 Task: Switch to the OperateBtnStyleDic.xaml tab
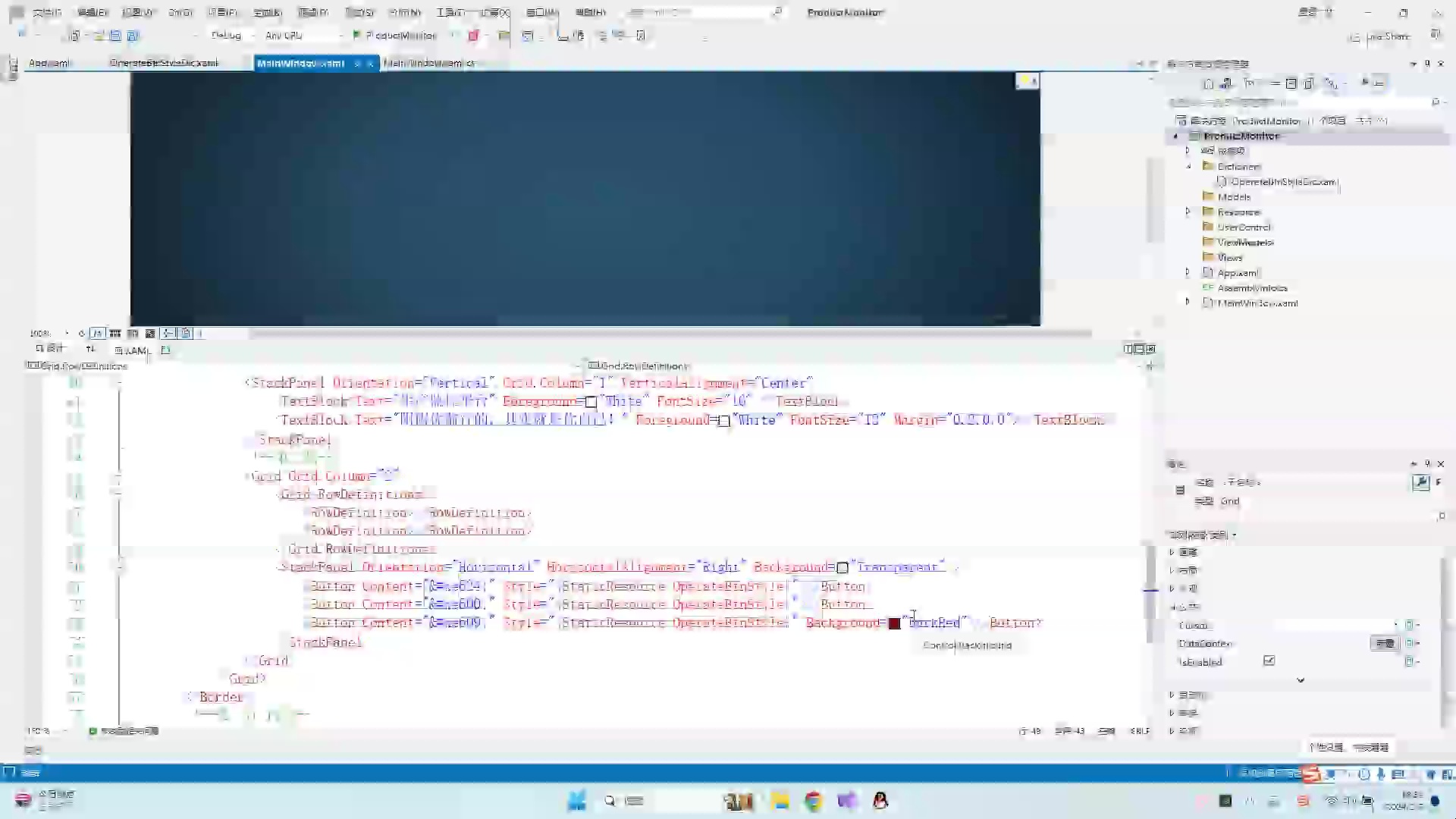(164, 64)
